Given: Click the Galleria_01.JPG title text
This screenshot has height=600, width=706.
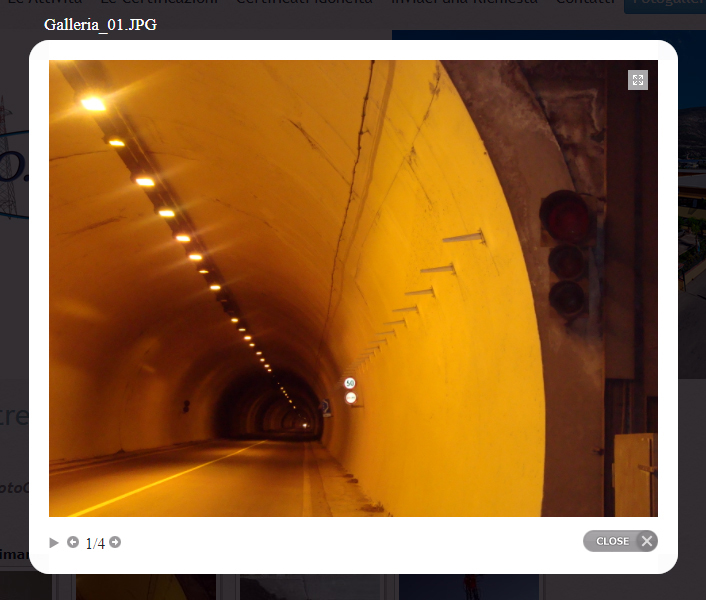Looking at the screenshot, I should [100, 25].
